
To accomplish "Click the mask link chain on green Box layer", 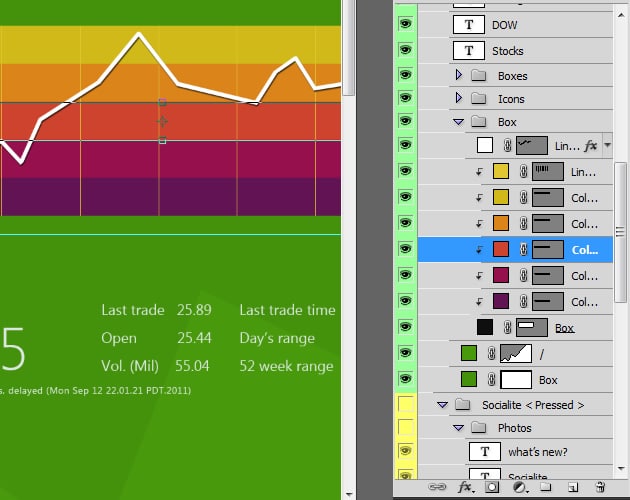I will 491,379.
